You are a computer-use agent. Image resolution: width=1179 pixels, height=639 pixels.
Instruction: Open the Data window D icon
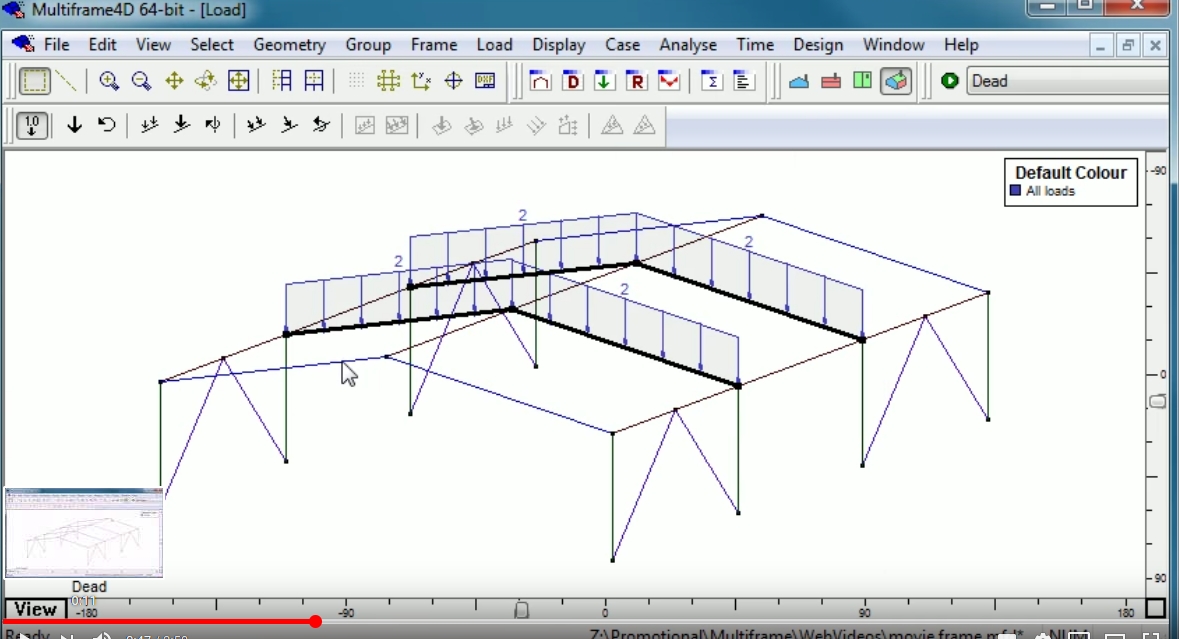pyautogui.click(x=572, y=81)
